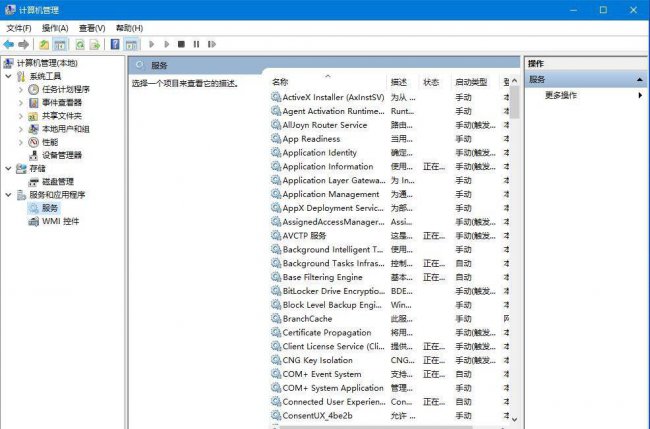This screenshot has width=650, height=429.
Task: Click the Refresh toolbar icon
Action: coord(80,44)
